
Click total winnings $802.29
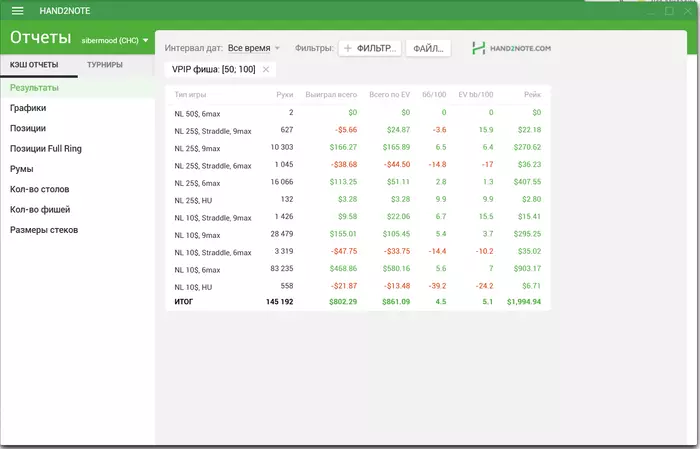tap(343, 302)
